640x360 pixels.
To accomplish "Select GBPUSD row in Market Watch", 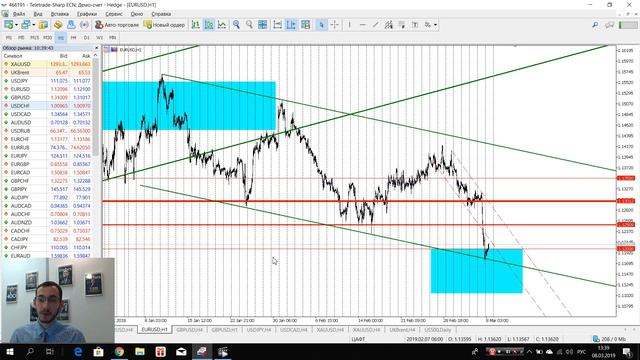I will pos(47,98).
